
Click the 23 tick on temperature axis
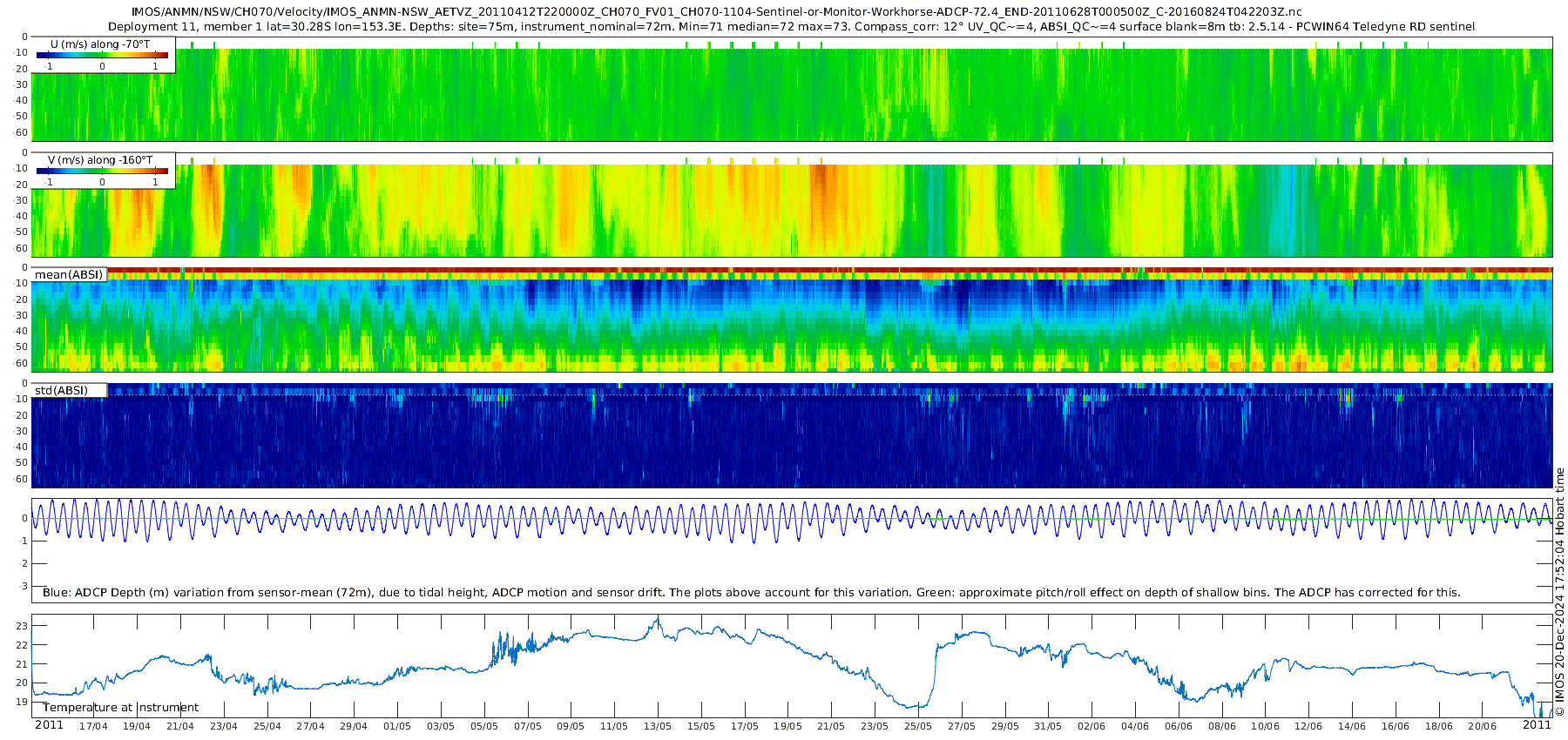click(x=22, y=626)
